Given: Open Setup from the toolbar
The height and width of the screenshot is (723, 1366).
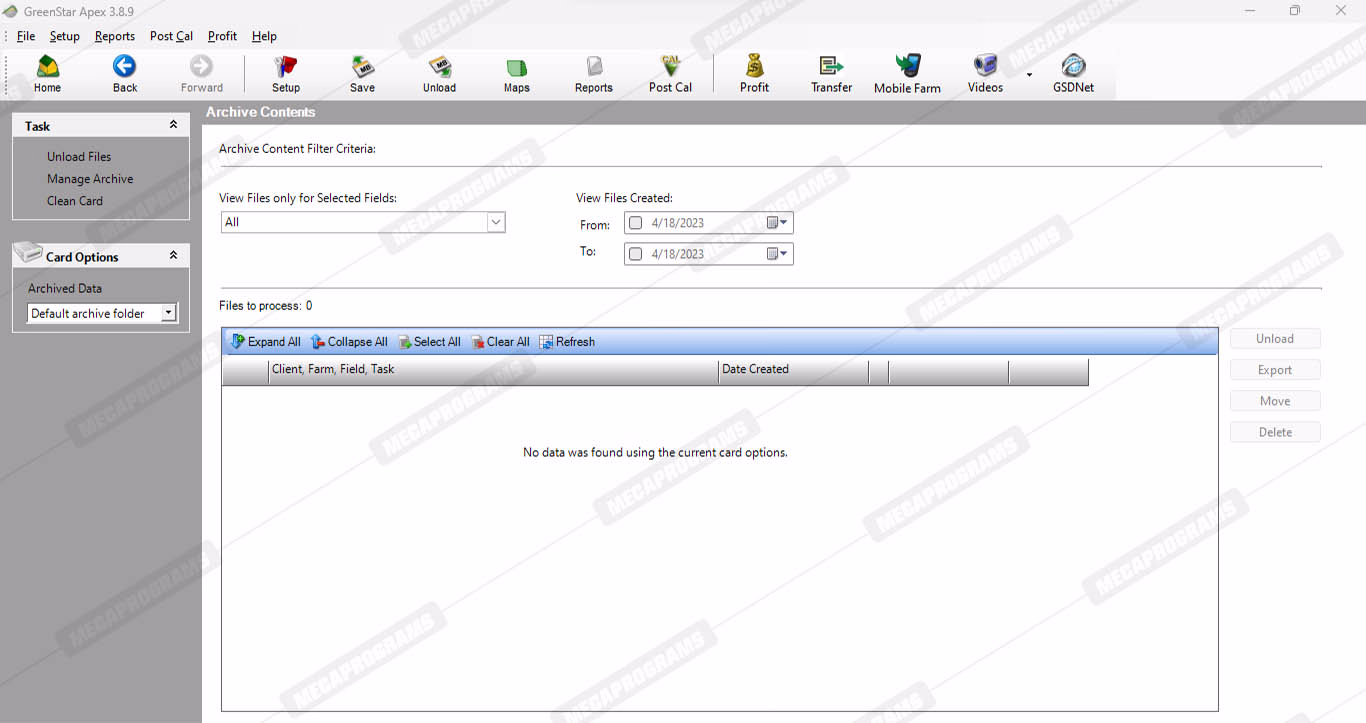Looking at the screenshot, I should (x=286, y=74).
